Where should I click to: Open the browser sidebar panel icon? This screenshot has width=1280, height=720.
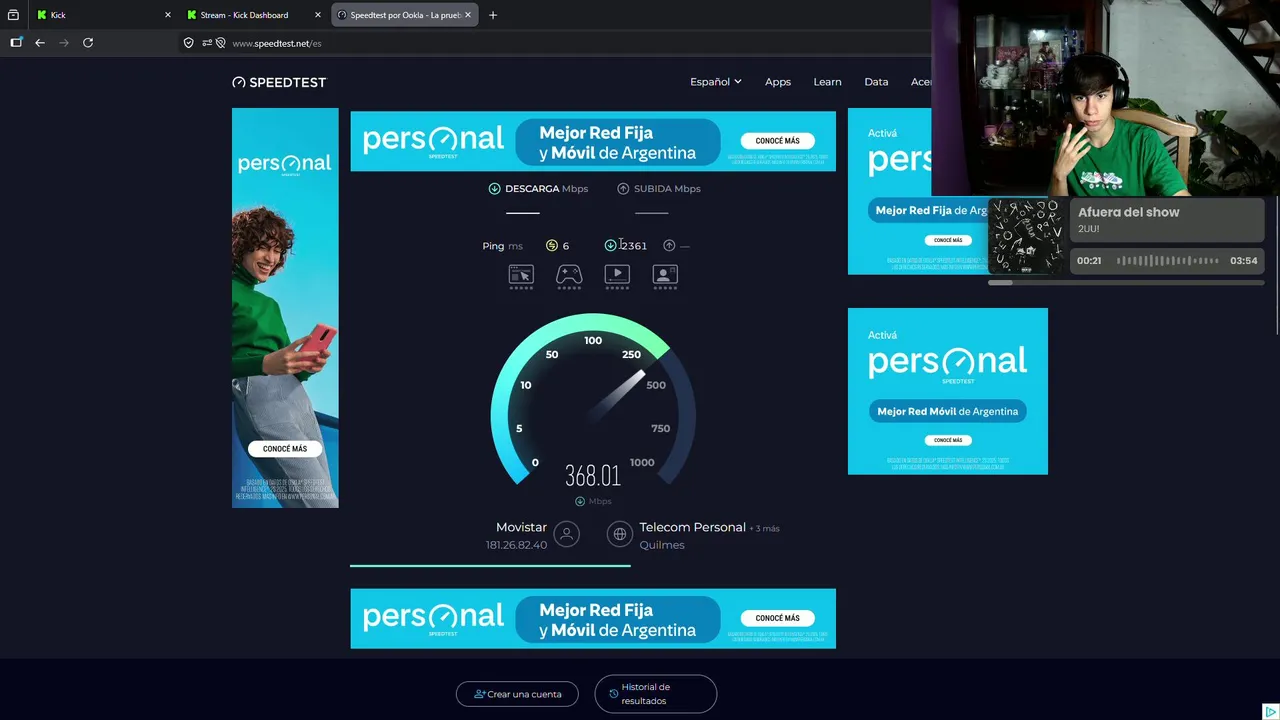[16, 43]
